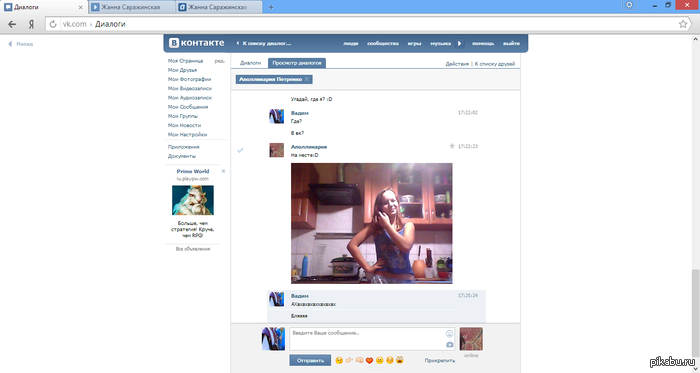This screenshot has width=700, height=373.
Task: Insert the winking emoji below the message box
Action: pos(339,360)
